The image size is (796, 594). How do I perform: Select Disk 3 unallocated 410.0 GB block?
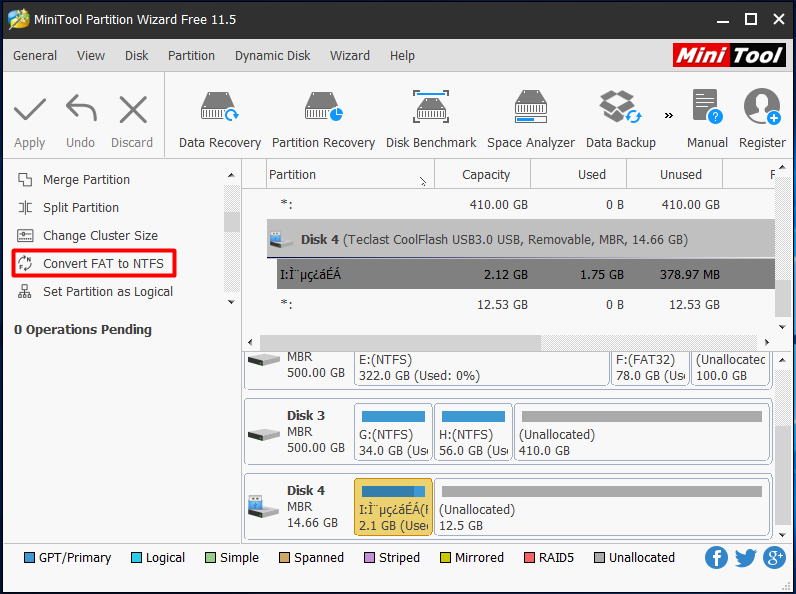(x=642, y=432)
